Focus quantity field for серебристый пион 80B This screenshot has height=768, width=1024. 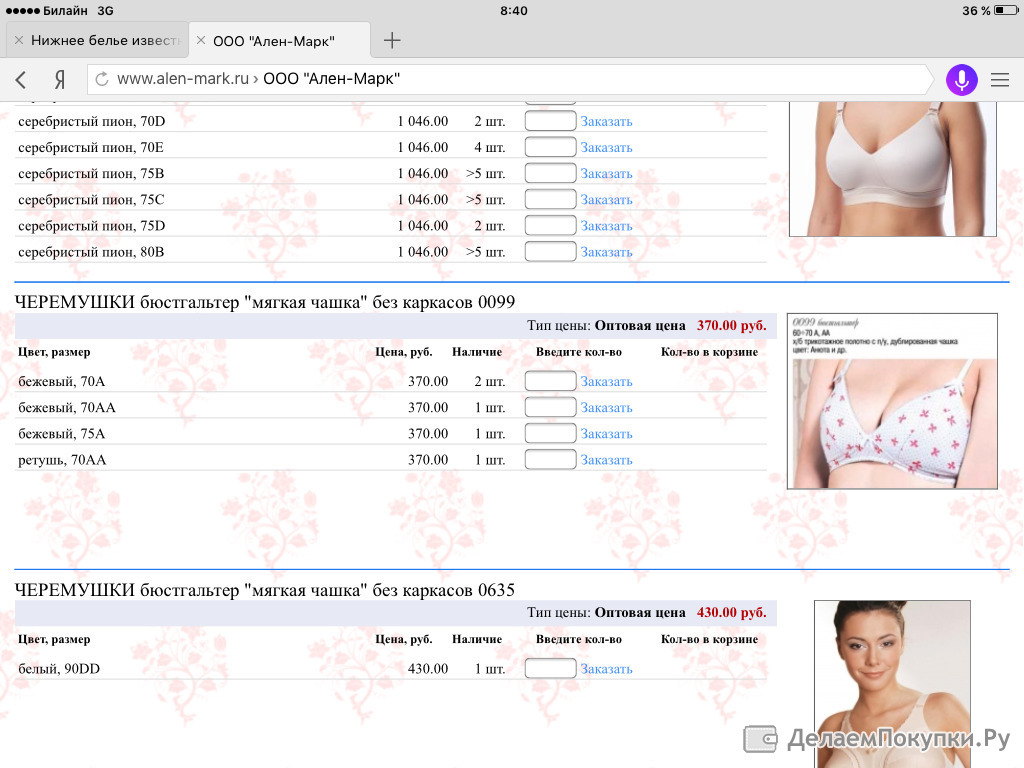tap(551, 251)
